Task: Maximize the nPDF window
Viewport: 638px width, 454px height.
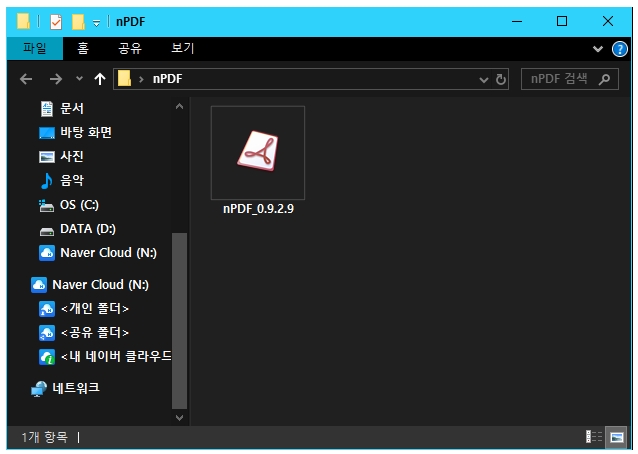Action: pos(562,21)
